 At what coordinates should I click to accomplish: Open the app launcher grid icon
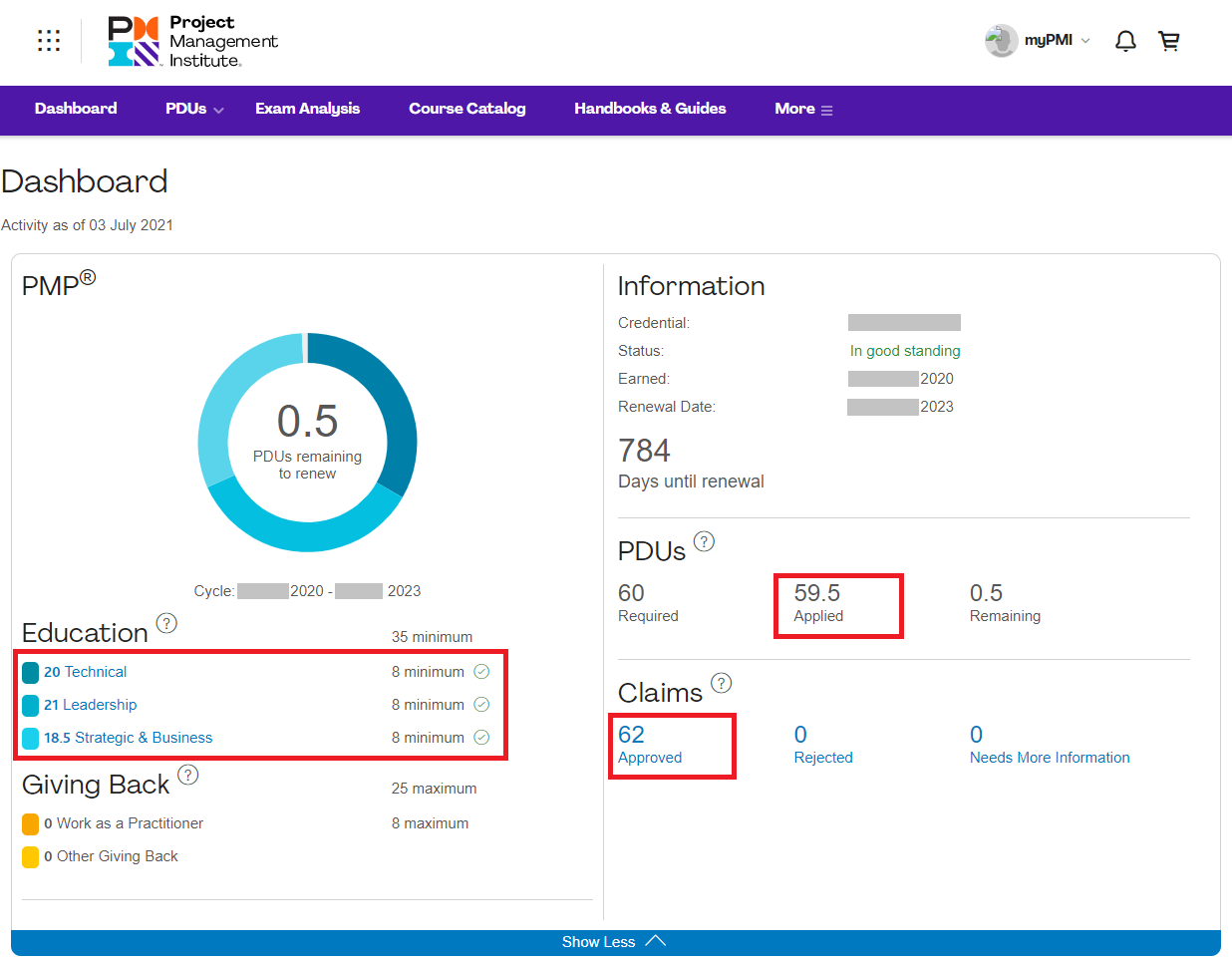[49, 40]
